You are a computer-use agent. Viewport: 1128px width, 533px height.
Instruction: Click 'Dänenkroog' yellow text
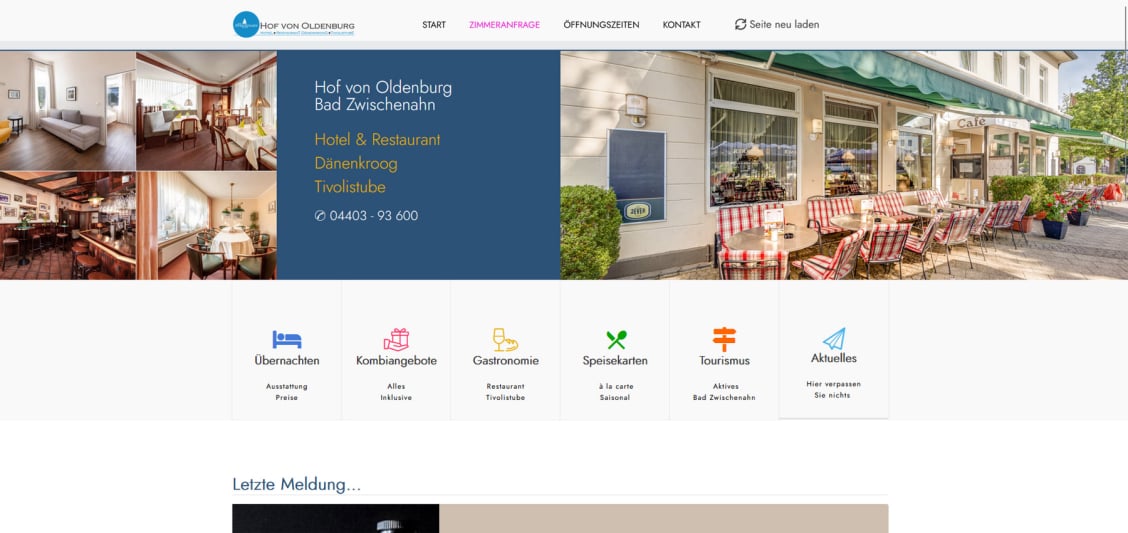pyautogui.click(x=355, y=163)
